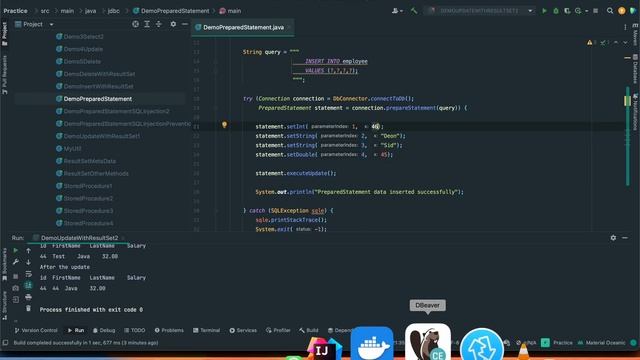
Task: Open editor tab options three-dot menu
Action: (625, 27)
